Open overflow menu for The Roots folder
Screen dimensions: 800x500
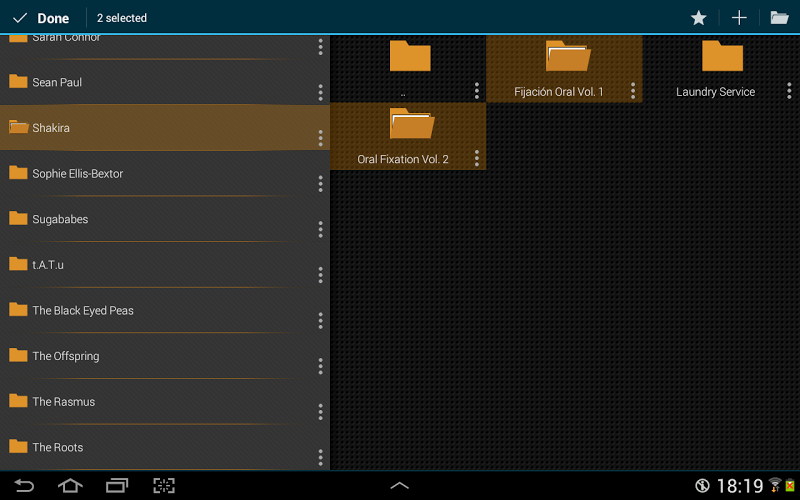coord(320,457)
